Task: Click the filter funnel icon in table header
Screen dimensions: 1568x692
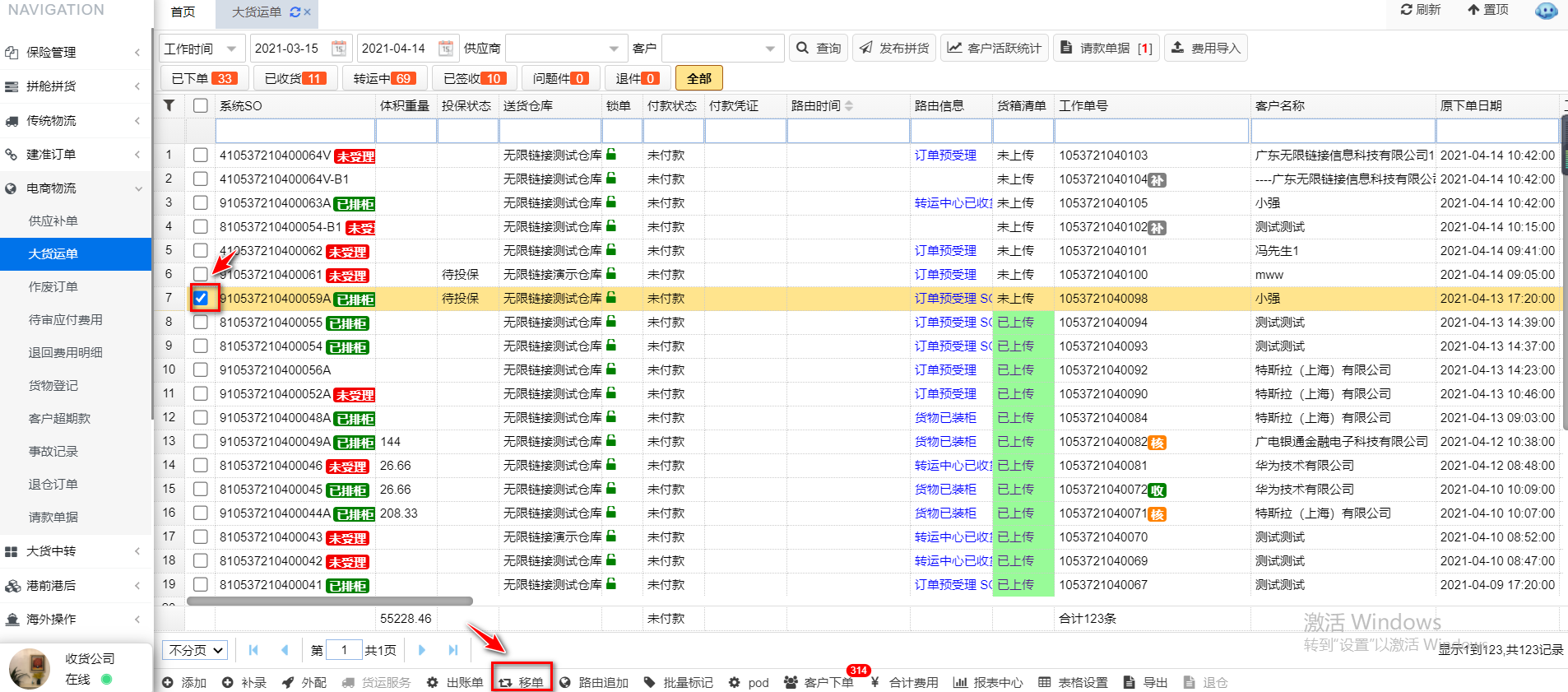Action: click(x=169, y=105)
